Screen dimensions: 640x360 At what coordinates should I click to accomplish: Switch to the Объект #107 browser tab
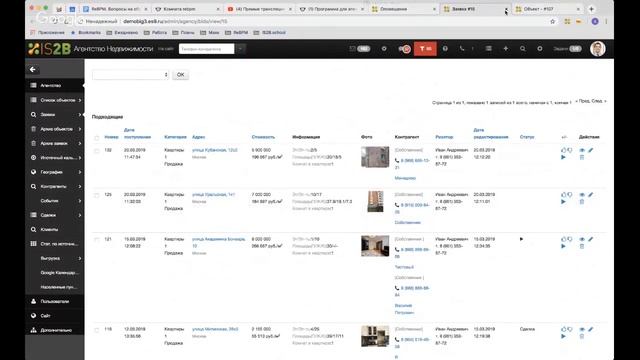click(548, 9)
